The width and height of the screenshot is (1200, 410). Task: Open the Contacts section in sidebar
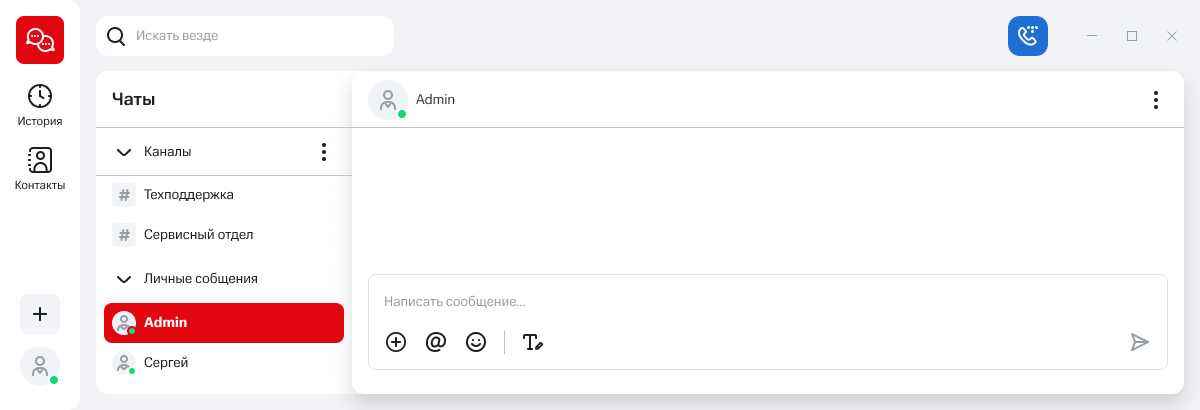tap(40, 168)
